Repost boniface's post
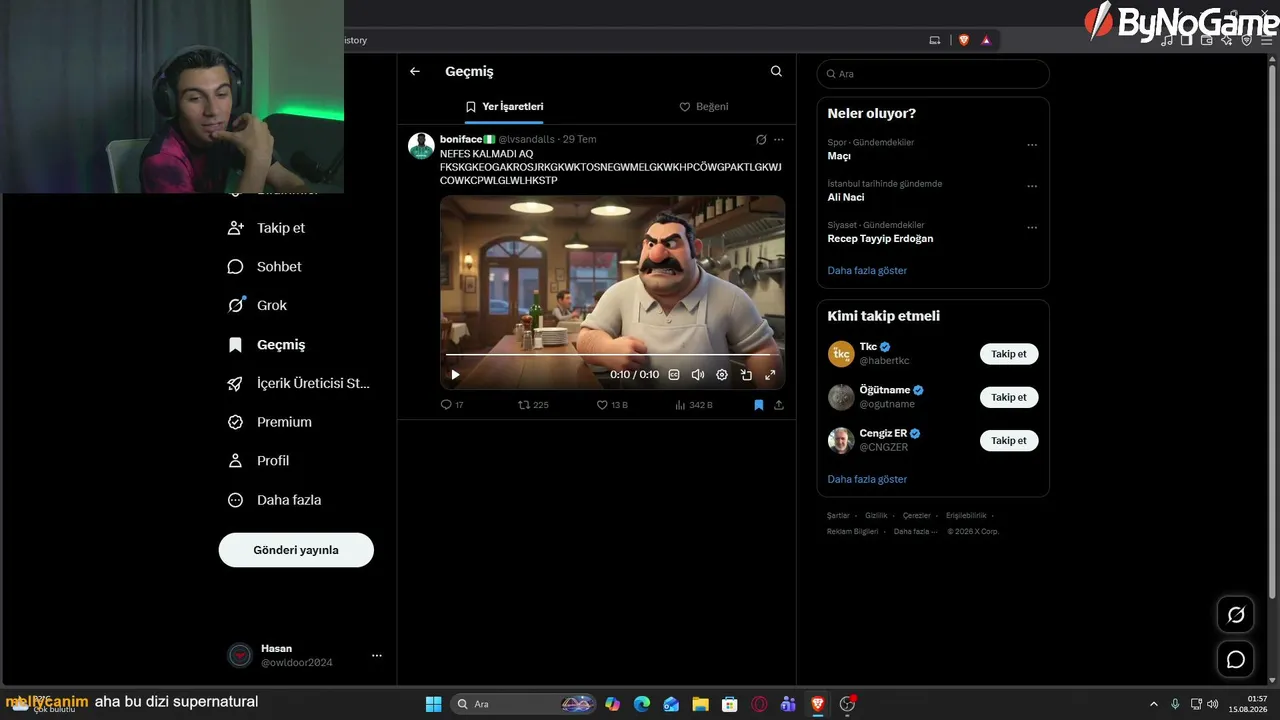 (533, 405)
